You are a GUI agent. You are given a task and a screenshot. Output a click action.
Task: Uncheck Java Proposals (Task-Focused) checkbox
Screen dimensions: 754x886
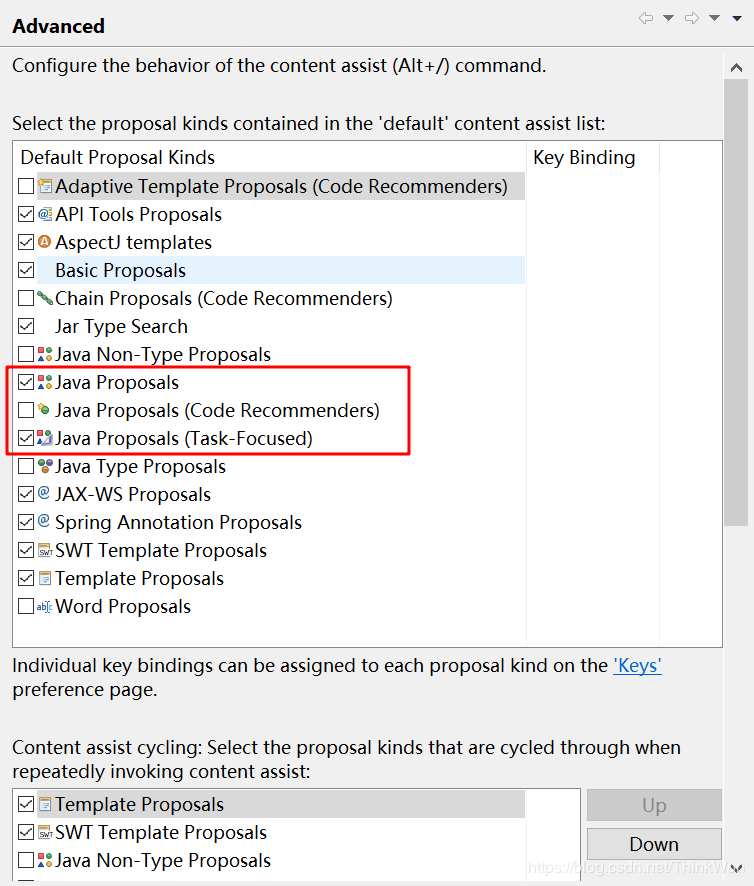[26, 438]
